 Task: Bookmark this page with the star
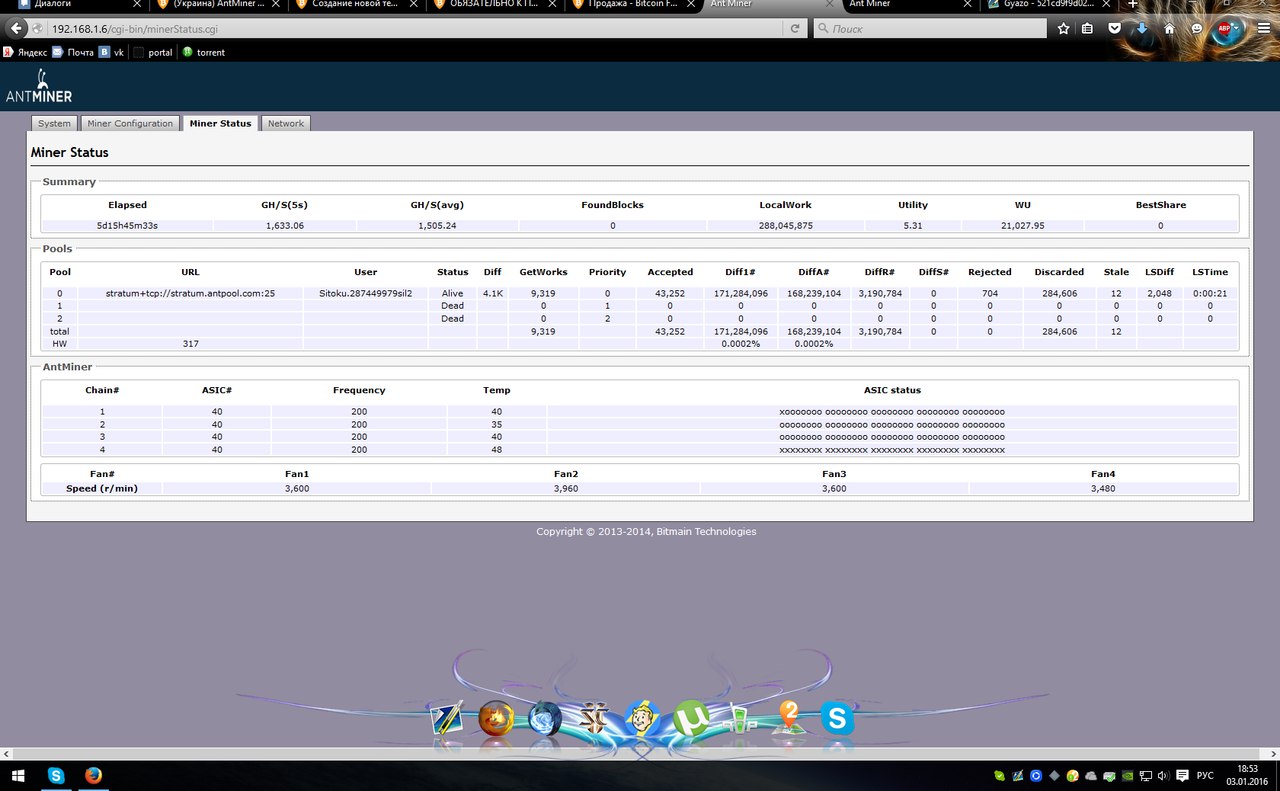tap(1063, 29)
